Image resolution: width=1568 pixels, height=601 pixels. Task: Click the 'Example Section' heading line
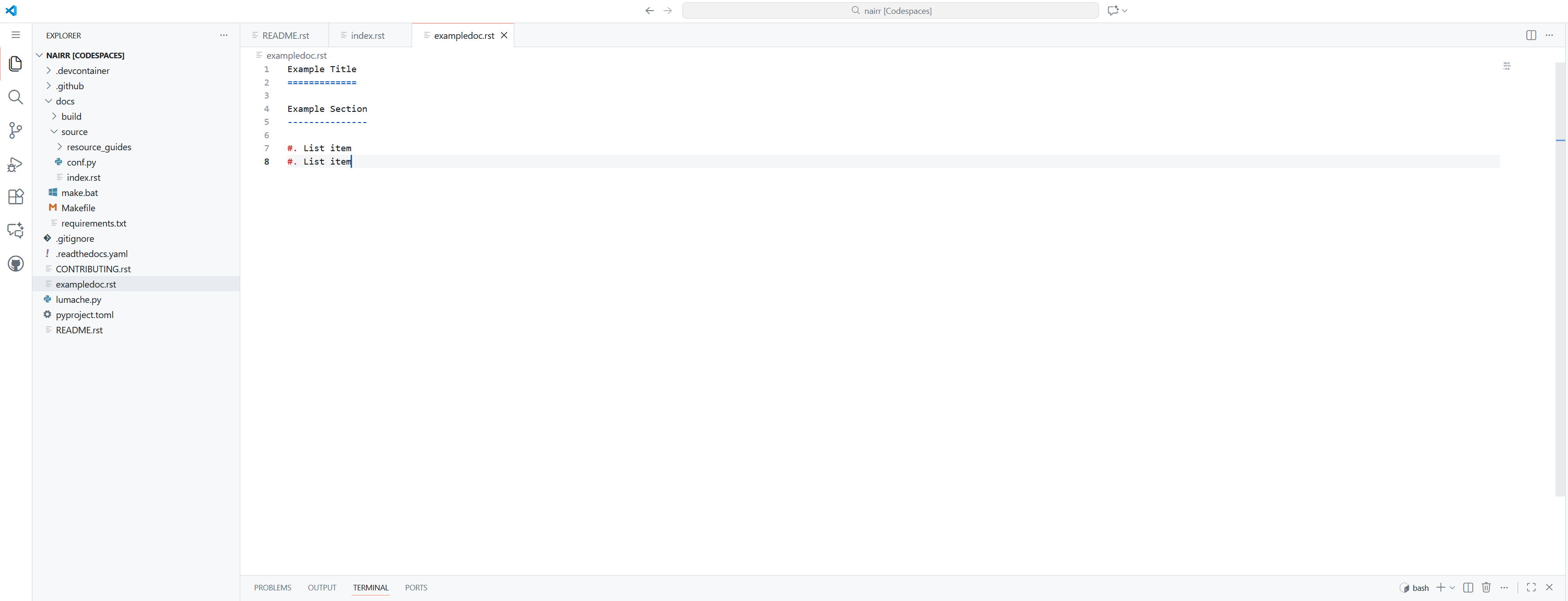tap(328, 109)
